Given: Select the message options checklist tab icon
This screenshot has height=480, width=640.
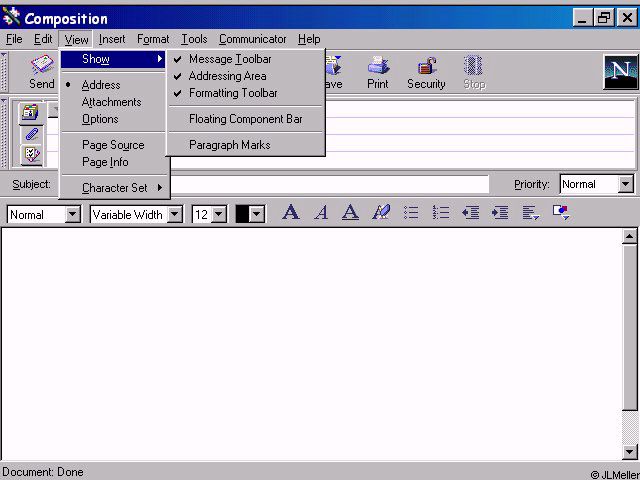Looking at the screenshot, I should [x=31, y=155].
